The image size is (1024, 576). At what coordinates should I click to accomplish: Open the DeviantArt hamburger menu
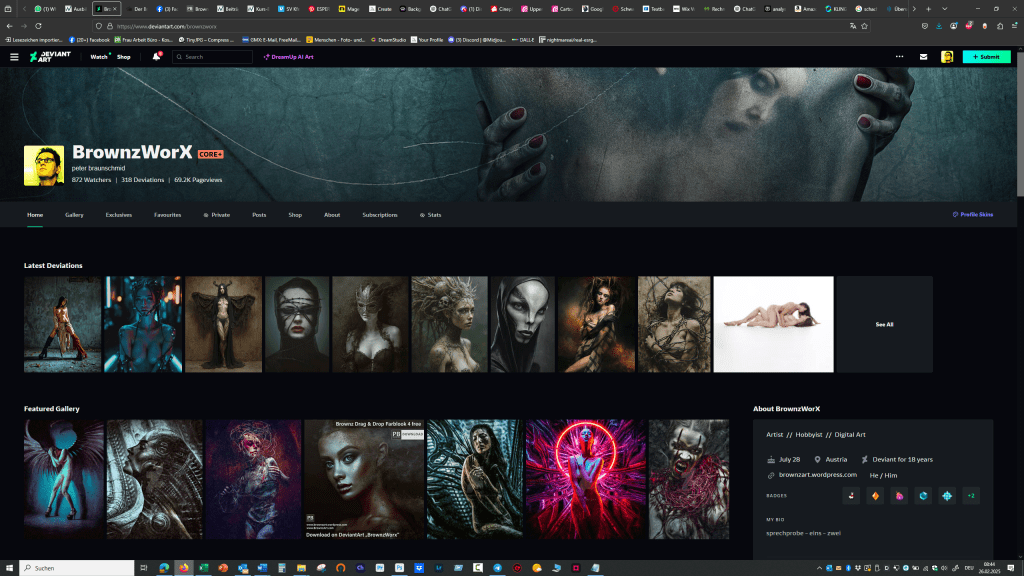(x=14, y=57)
